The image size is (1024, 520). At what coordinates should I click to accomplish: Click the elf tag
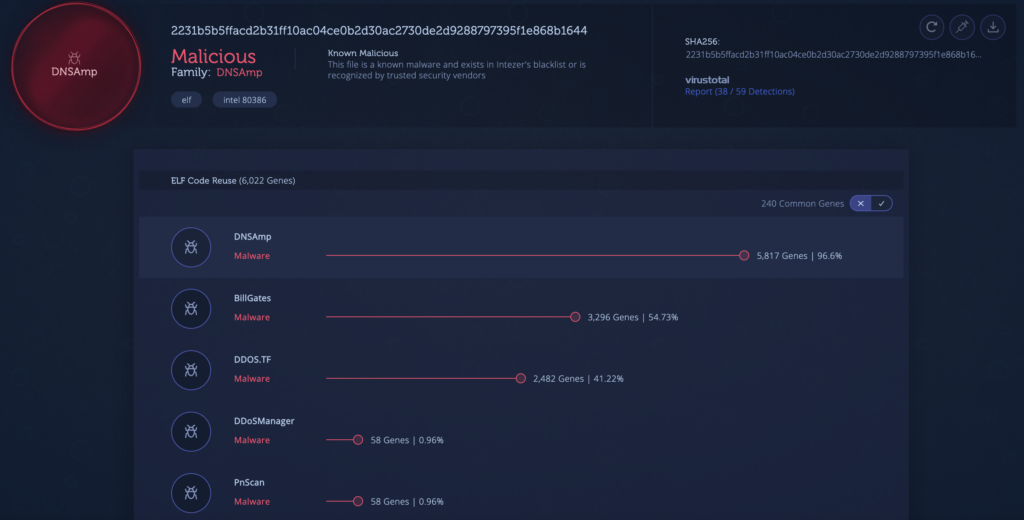pos(186,100)
